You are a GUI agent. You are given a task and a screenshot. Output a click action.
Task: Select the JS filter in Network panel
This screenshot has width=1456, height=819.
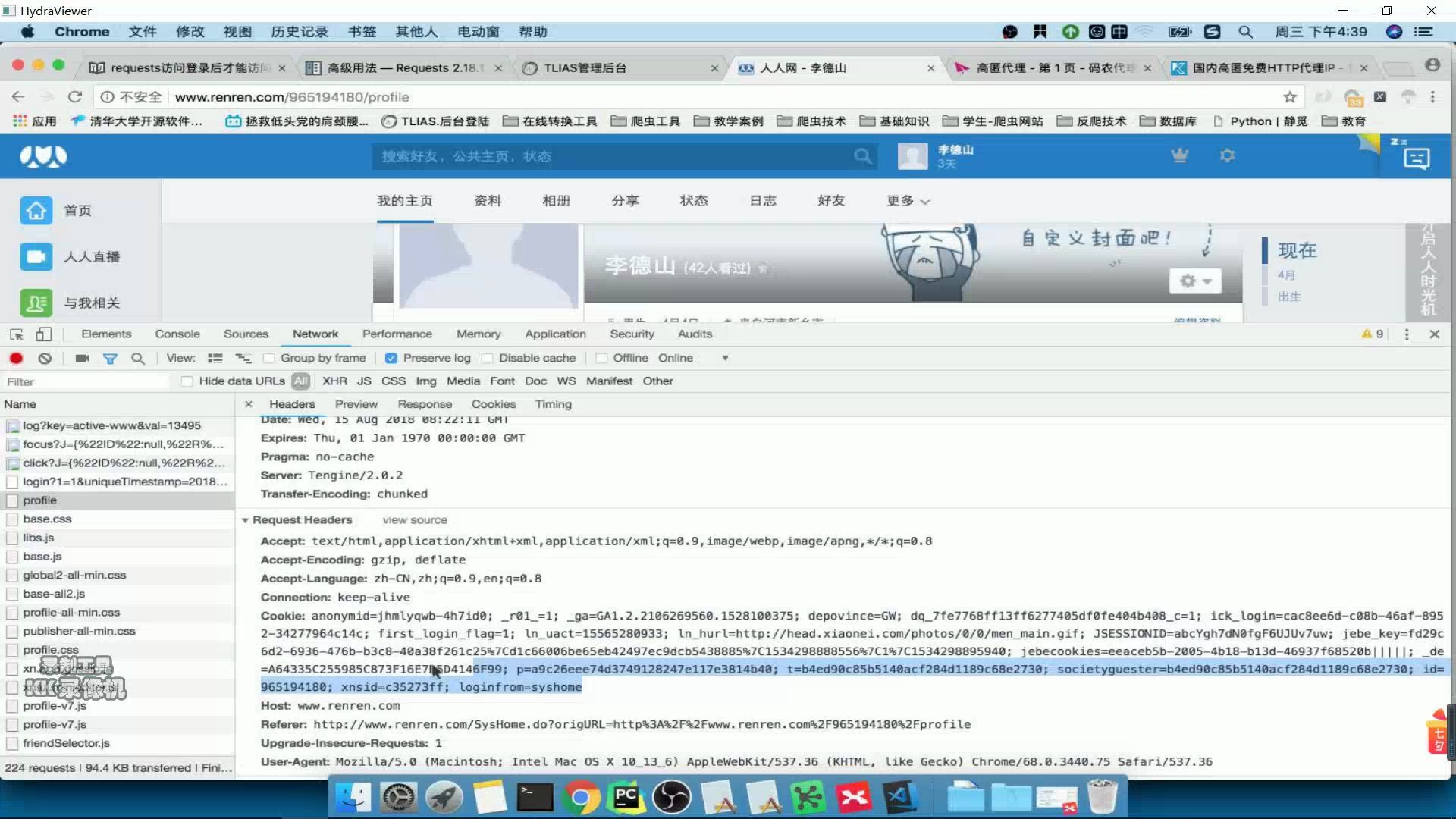tap(363, 381)
